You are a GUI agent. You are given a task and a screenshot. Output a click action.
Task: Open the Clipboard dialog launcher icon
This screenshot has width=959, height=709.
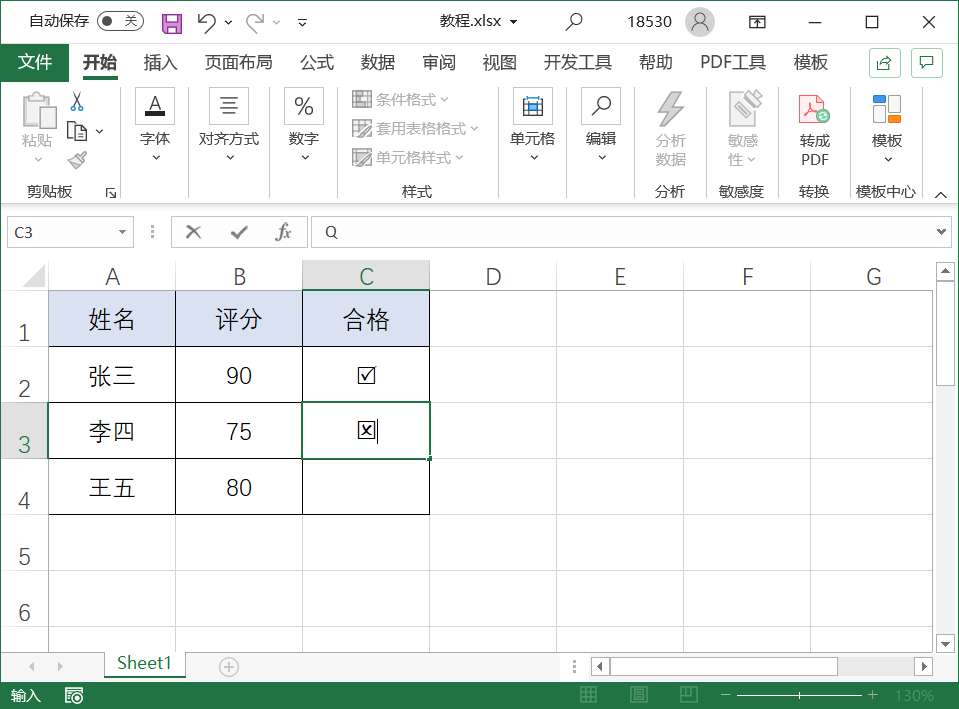(x=111, y=191)
